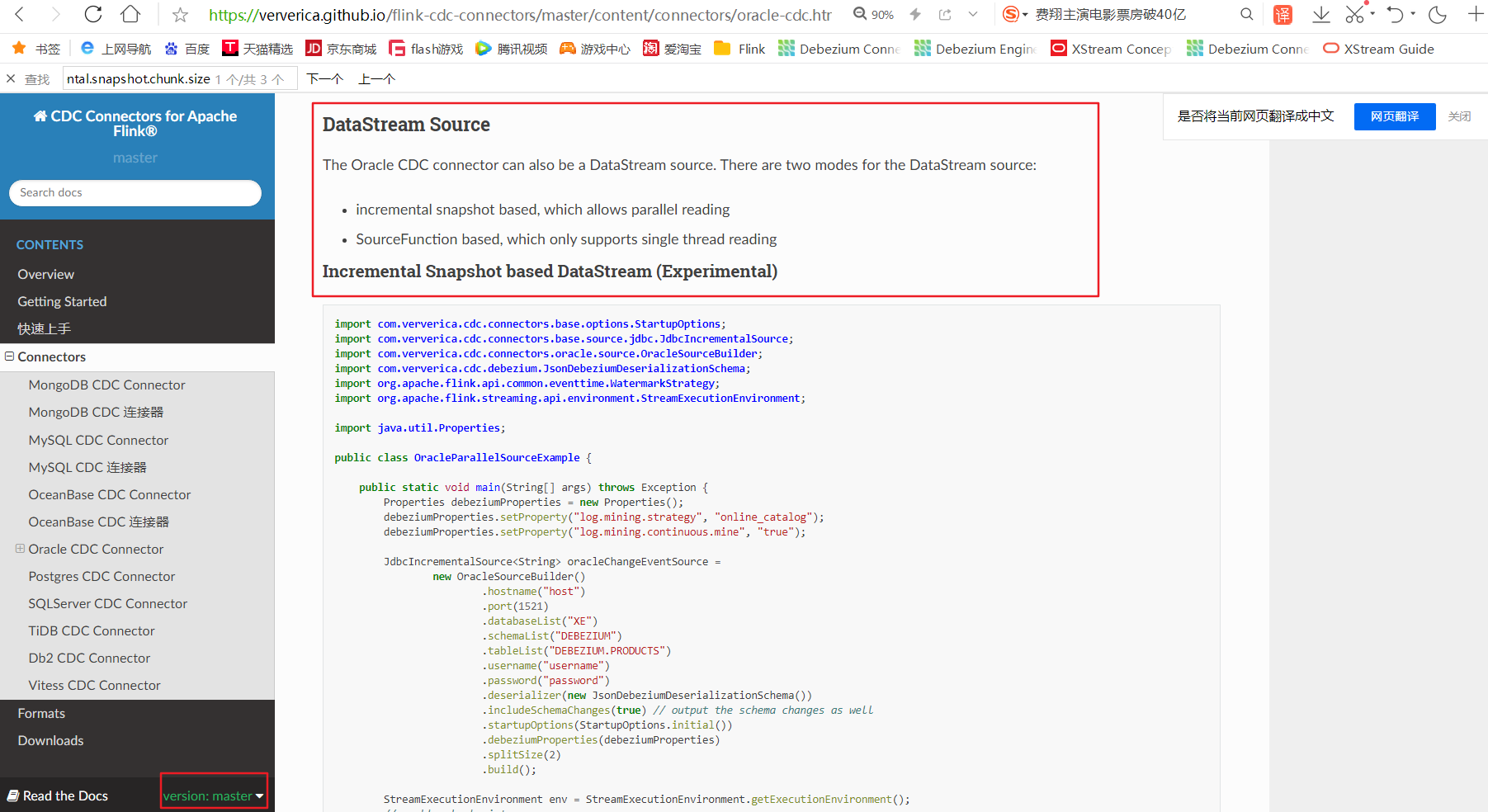Open a new tab with plus icon
This screenshot has height=812, width=1488.
[1476, 14]
